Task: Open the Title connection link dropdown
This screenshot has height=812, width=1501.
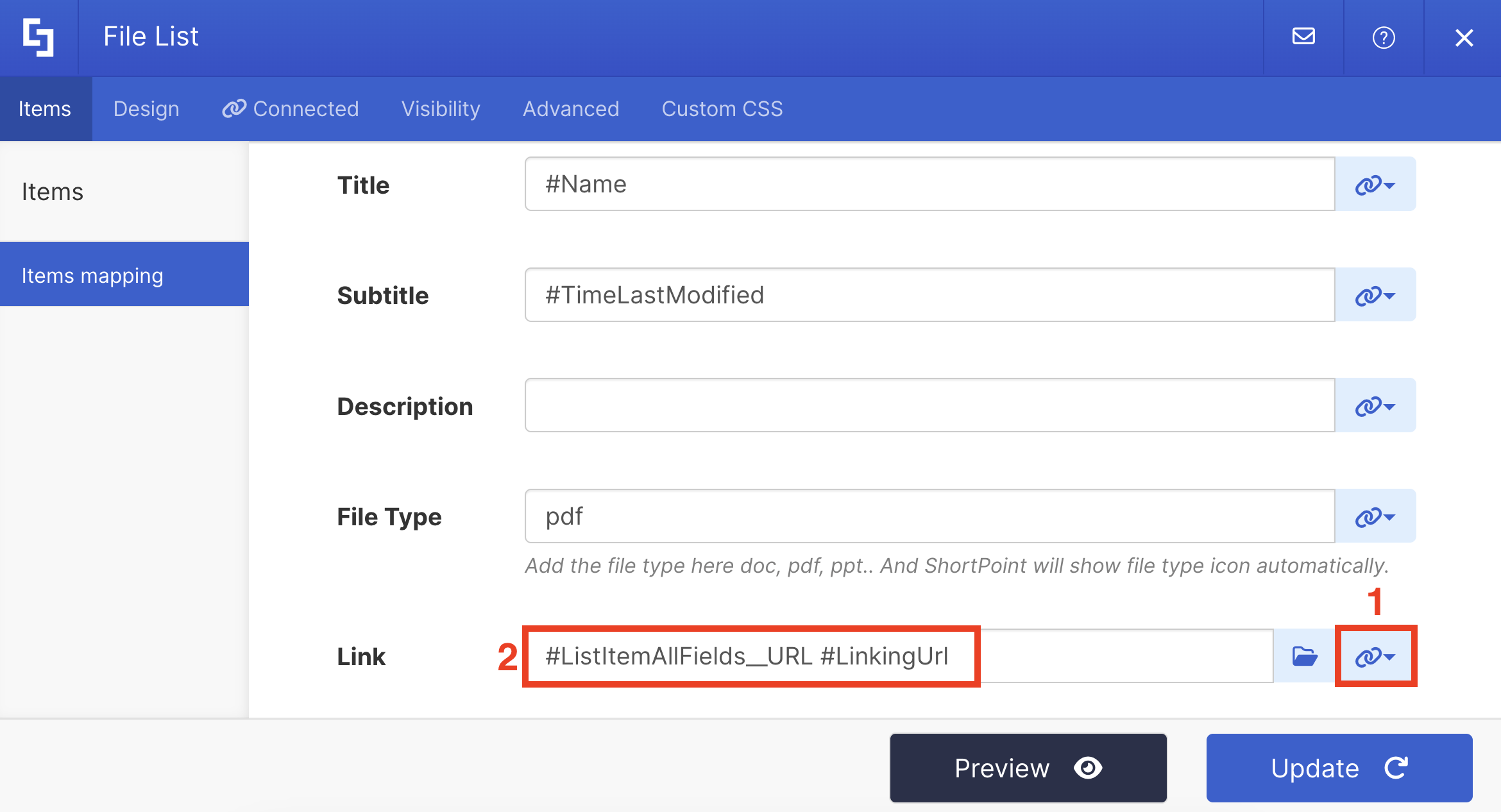Action: 1375,185
